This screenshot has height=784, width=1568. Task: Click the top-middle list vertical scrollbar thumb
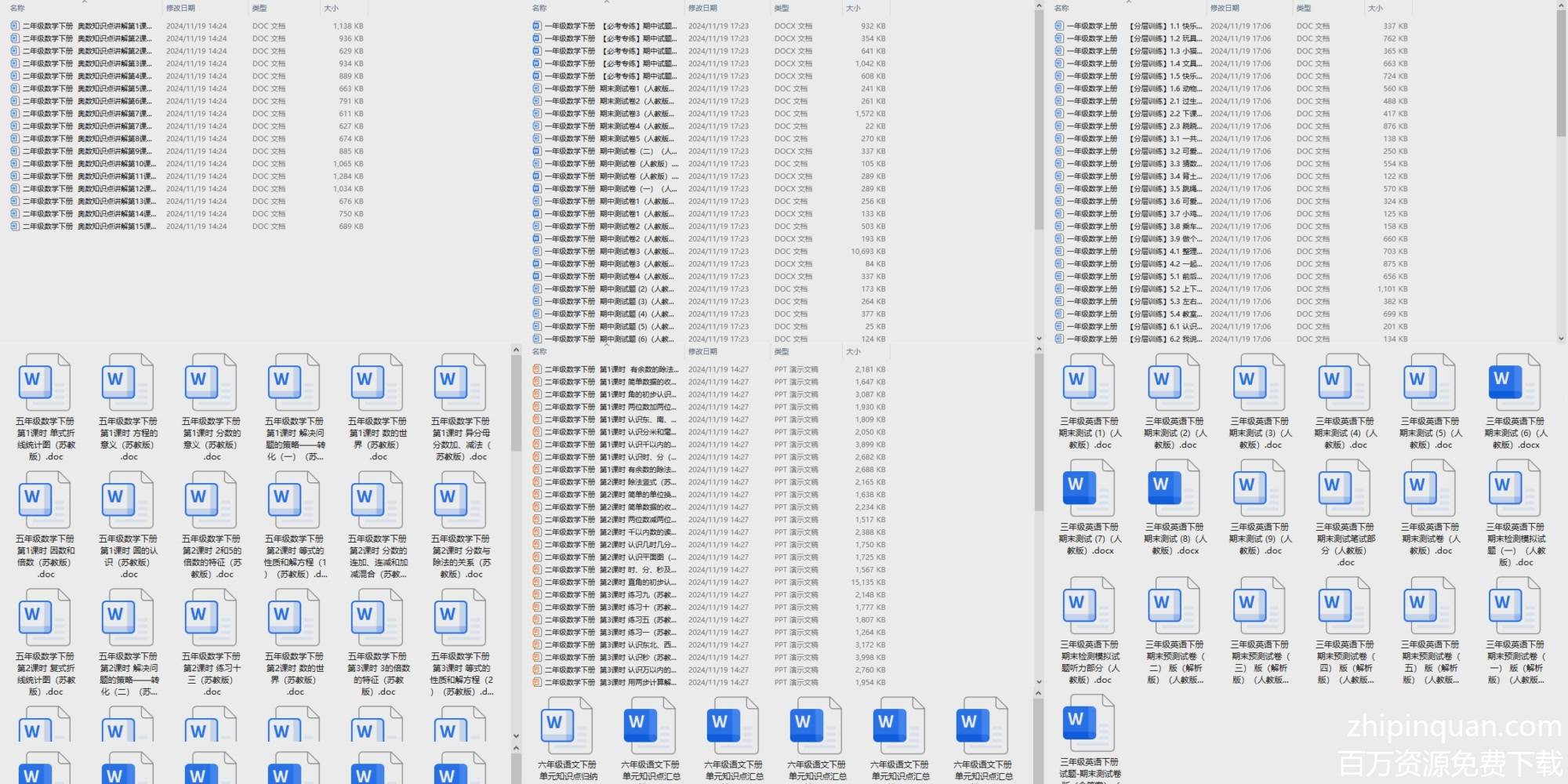1039,118
